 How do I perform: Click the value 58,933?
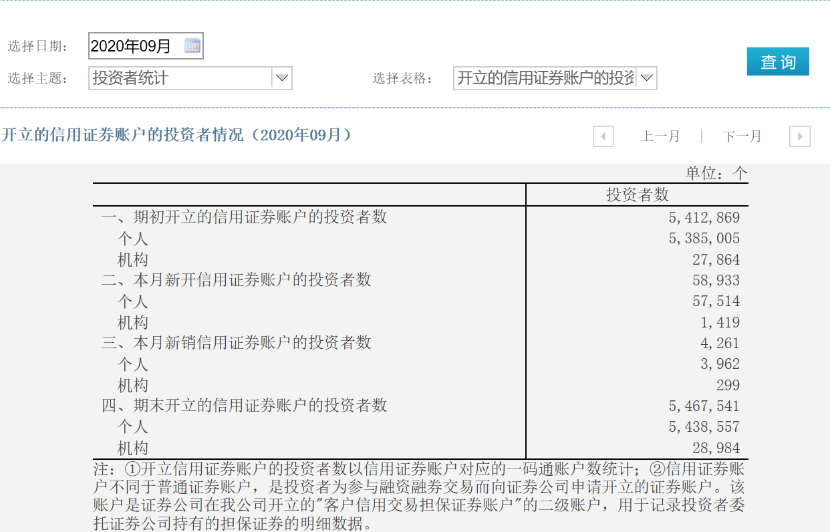click(716, 280)
